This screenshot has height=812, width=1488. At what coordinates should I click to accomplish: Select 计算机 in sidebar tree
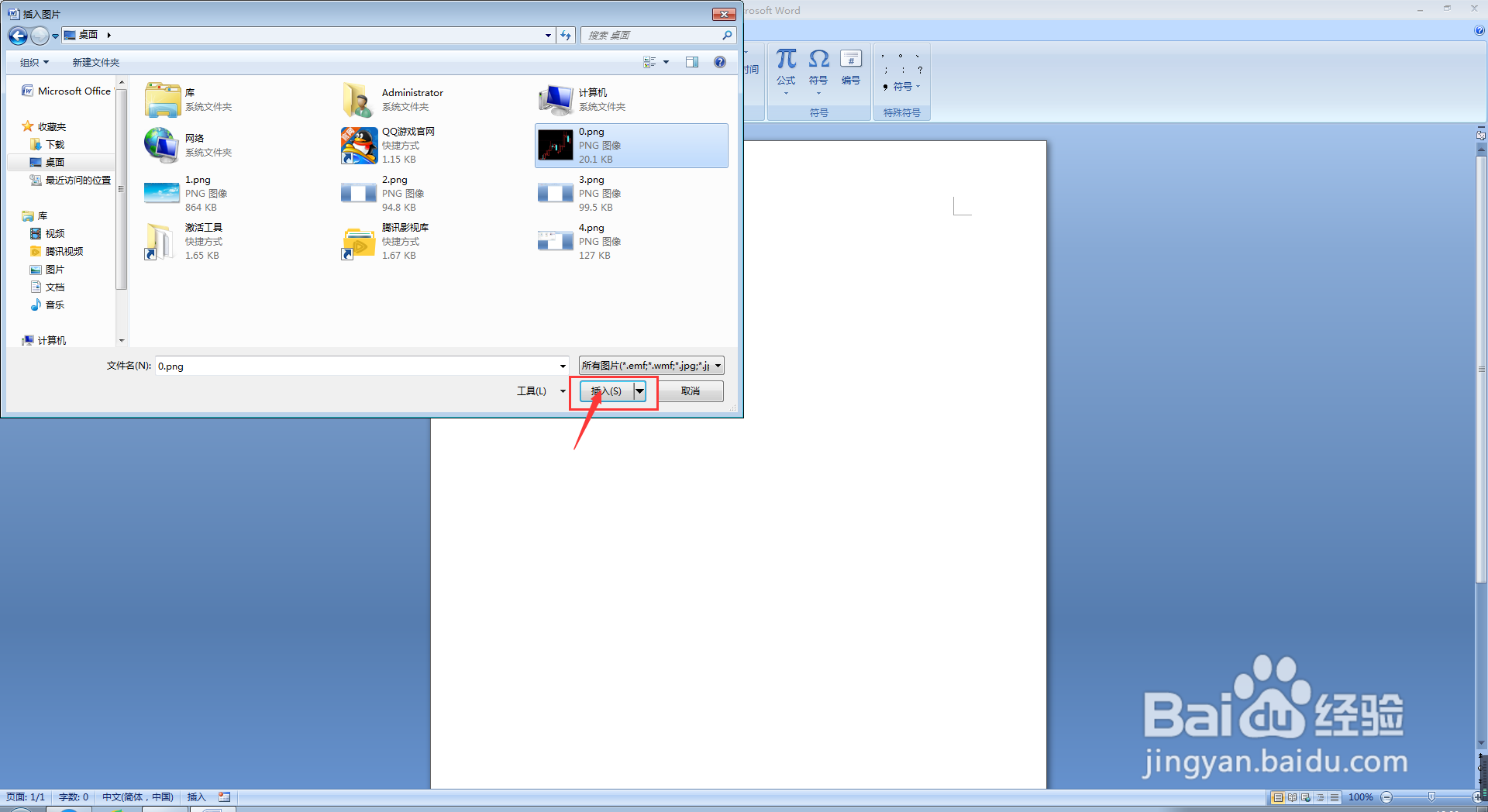[45, 341]
